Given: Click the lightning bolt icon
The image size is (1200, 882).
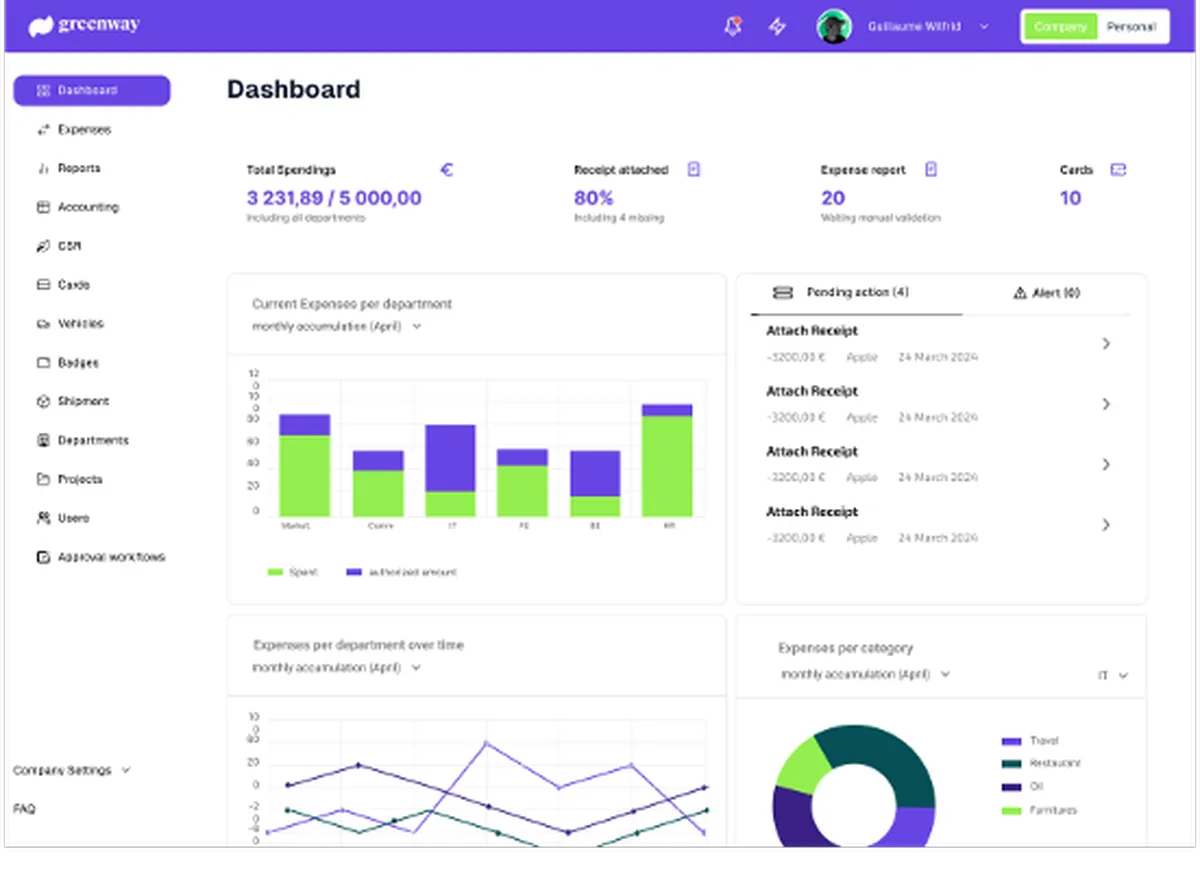Looking at the screenshot, I should [777, 27].
